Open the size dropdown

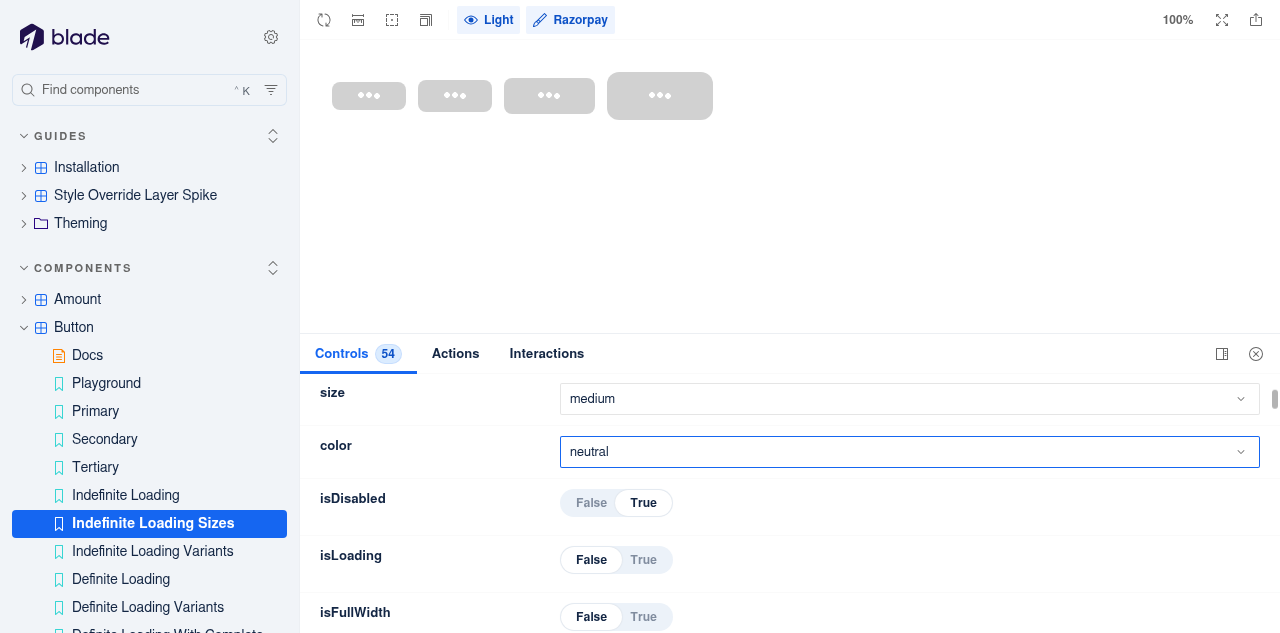coord(909,399)
